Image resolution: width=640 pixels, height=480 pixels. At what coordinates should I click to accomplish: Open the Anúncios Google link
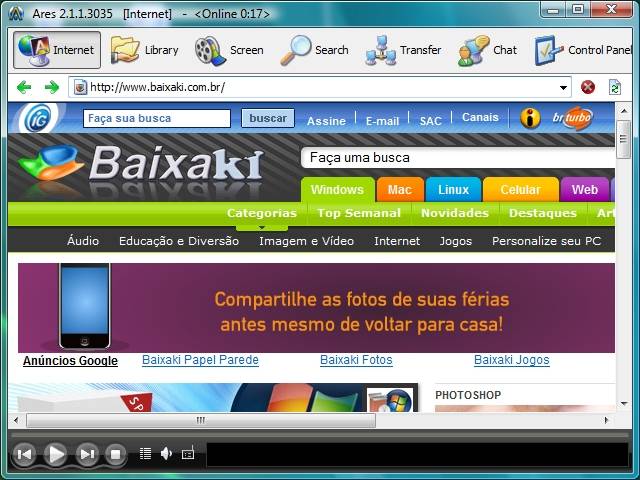70,361
